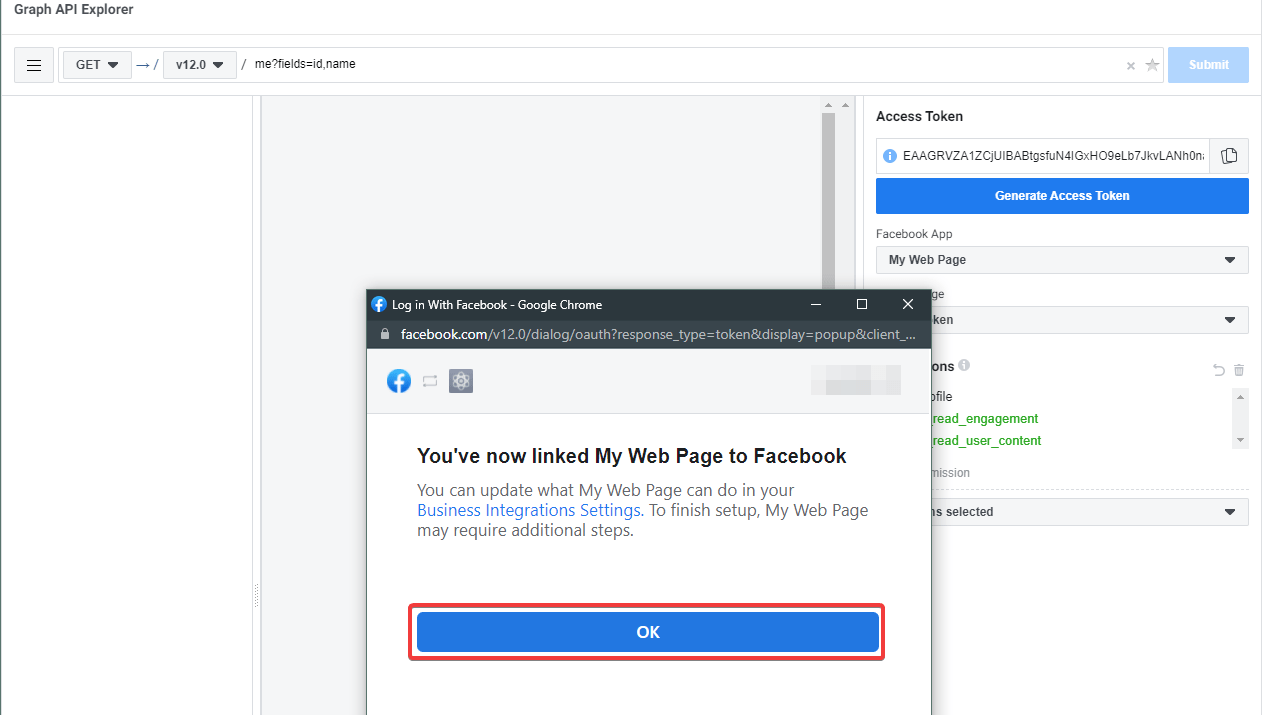Click the Facebook logo in popup header
The width and height of the screenshot is (1262, 715).
coord(399,381)
